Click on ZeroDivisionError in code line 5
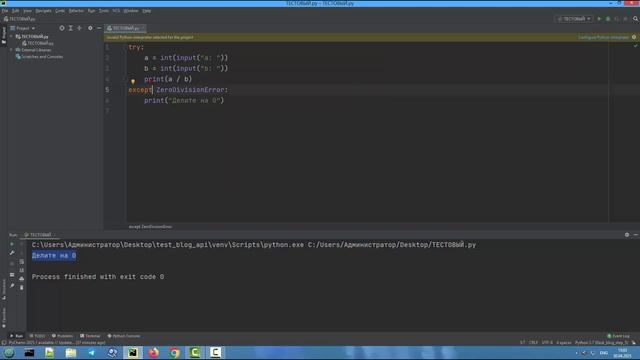This screenshot has width=640, height=360. click(x=190, y=90)
